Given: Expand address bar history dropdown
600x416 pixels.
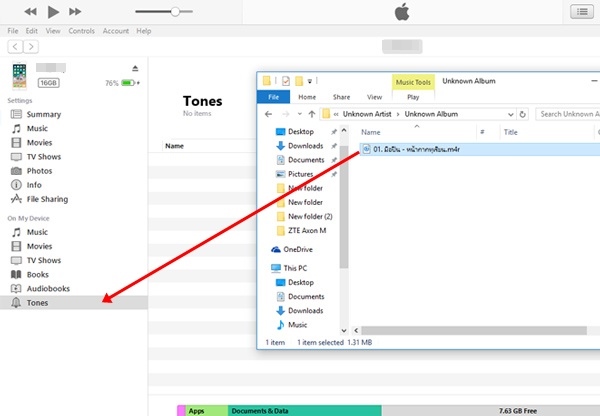Looking at the screenshot, I should pos(510,114).
